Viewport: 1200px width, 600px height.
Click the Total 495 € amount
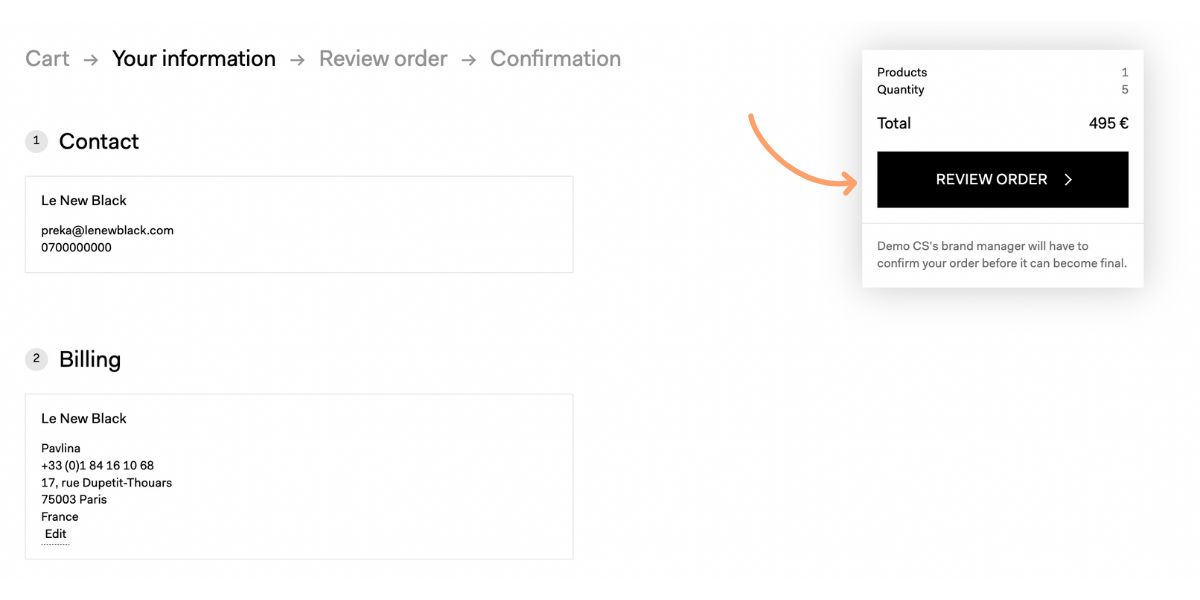1109,124
